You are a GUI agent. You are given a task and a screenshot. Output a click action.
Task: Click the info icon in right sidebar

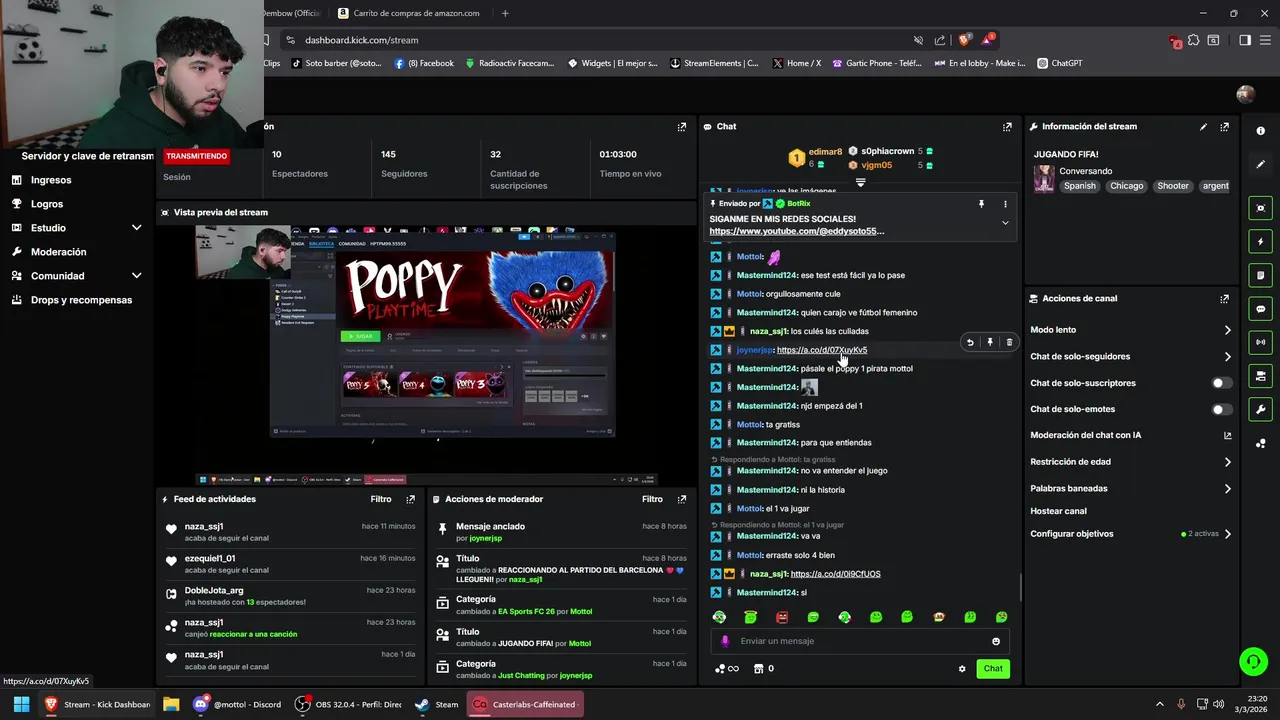pos(1260,131)
